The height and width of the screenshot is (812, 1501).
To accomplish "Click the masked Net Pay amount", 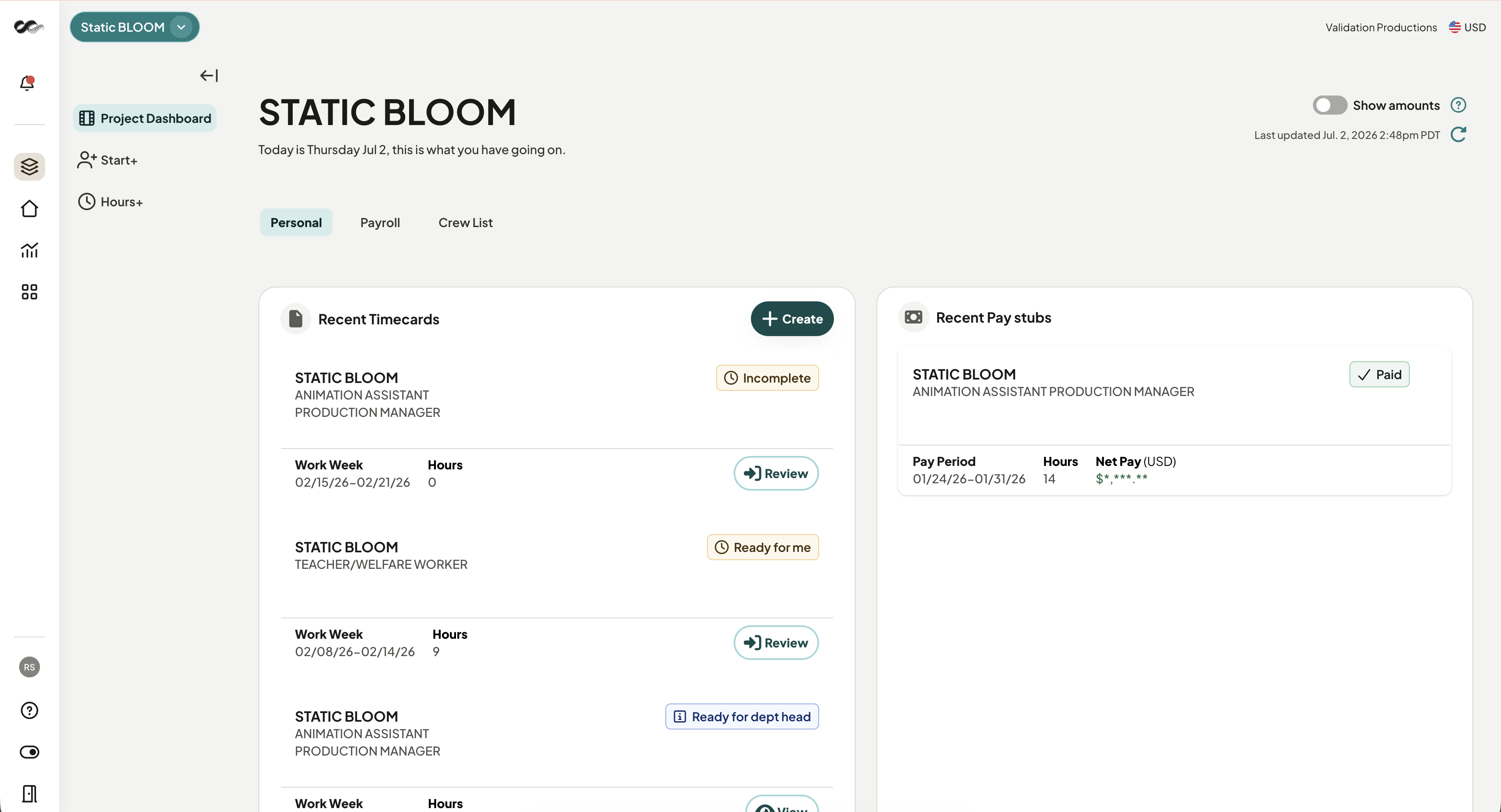I will click(x=1121, y=479).
